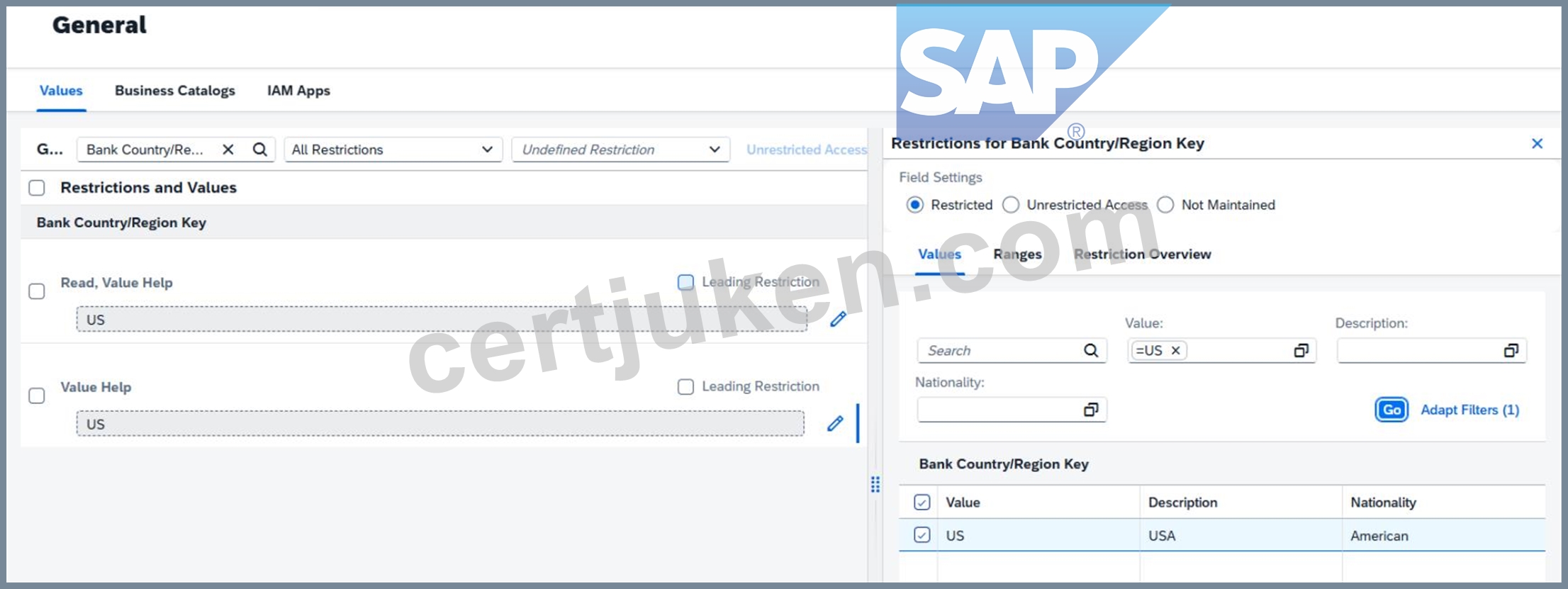Viewport: 1568px width, 589px height.
Task: Remove the =US token from Value filter
Action: (x=1175, y=350)
